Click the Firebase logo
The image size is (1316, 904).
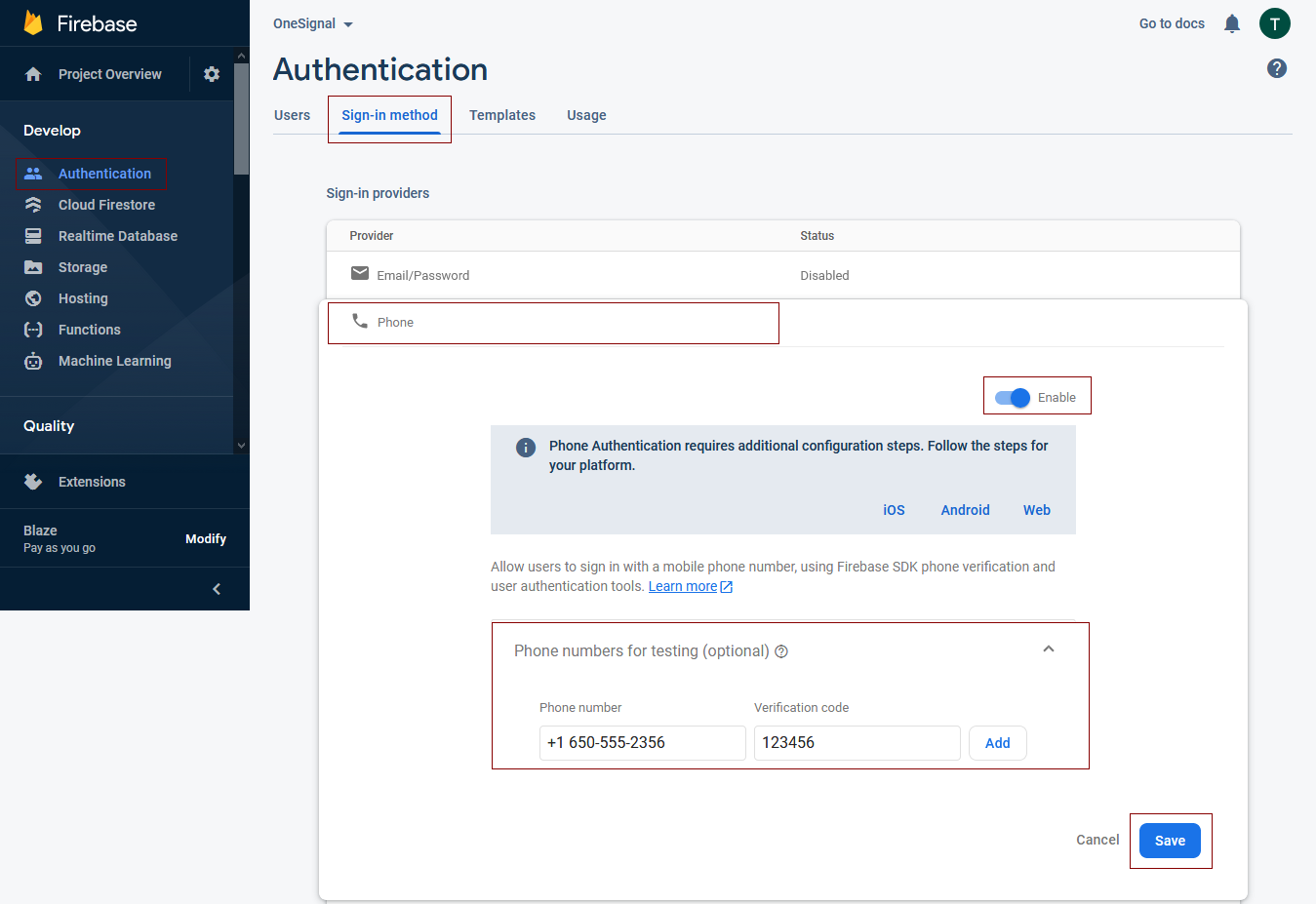point(34,23)
